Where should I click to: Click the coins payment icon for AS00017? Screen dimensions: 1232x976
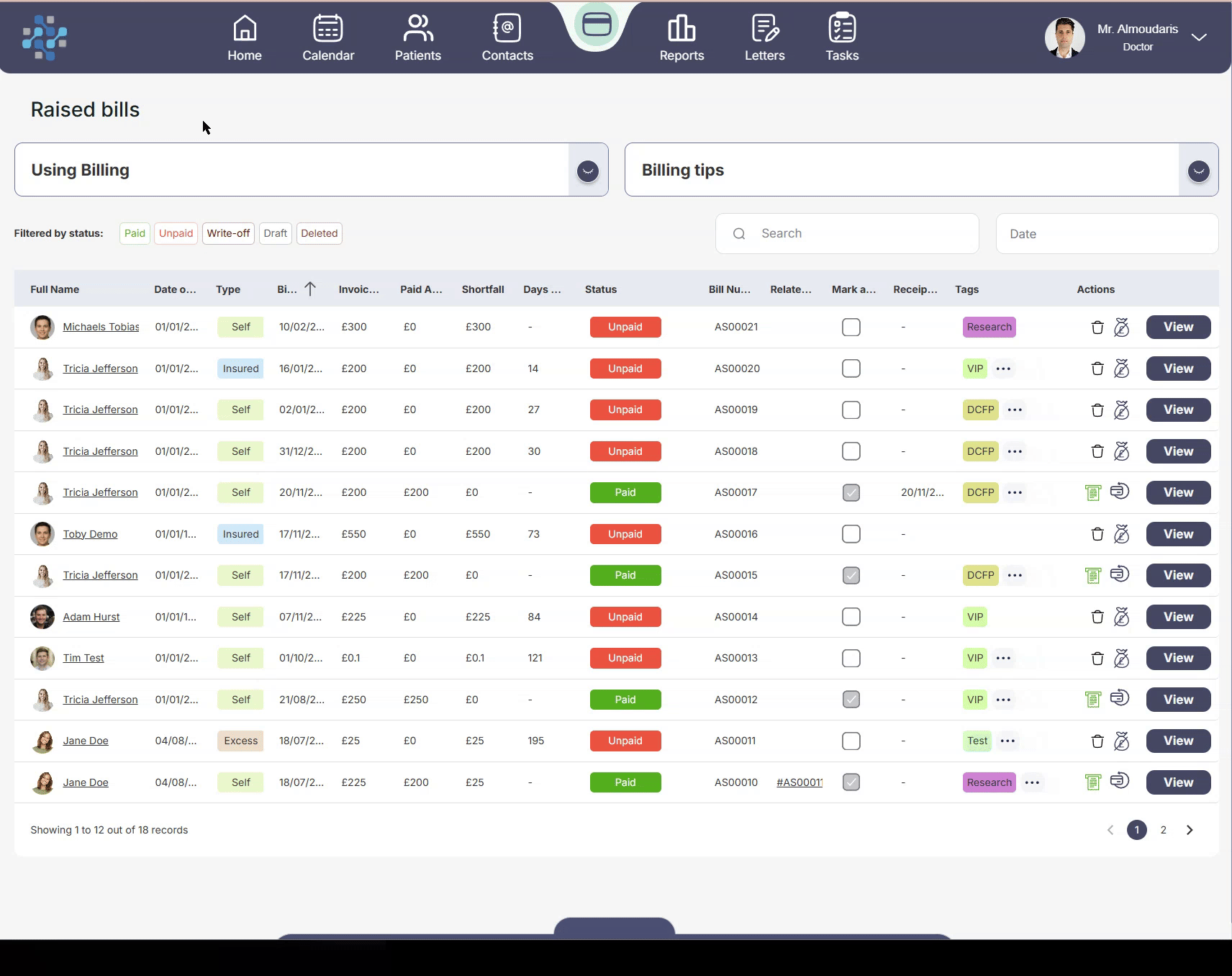(1120, 492)
